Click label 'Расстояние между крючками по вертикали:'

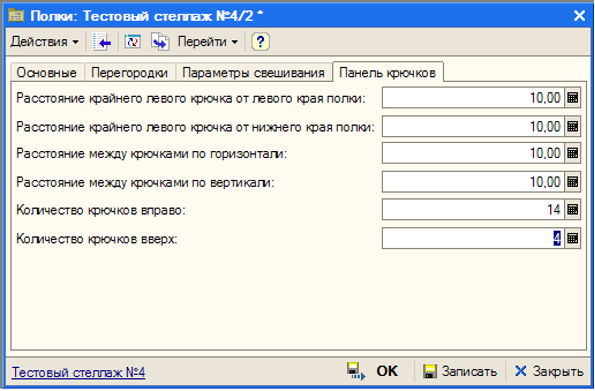pos(145,183)
